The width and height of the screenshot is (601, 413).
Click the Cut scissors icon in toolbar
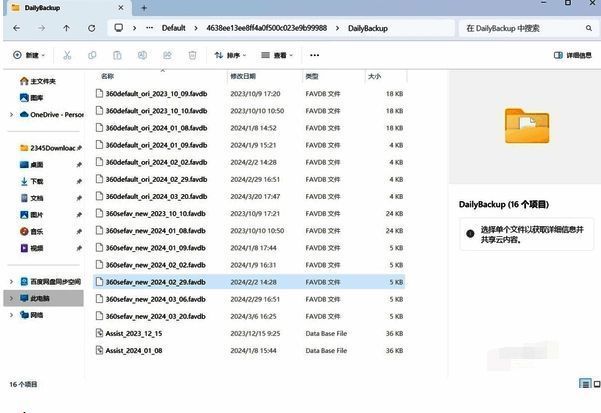pos(67,55)
